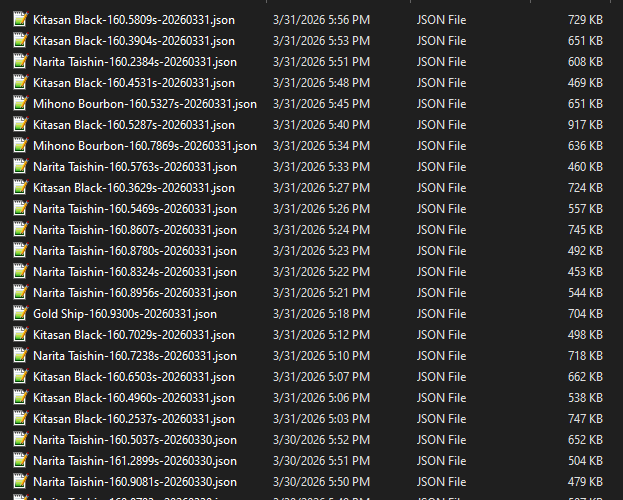Select file name Narita Taishin-160.5469s-20260331.json
This screenshot has width=623, height=500.
tap(135, 209)
